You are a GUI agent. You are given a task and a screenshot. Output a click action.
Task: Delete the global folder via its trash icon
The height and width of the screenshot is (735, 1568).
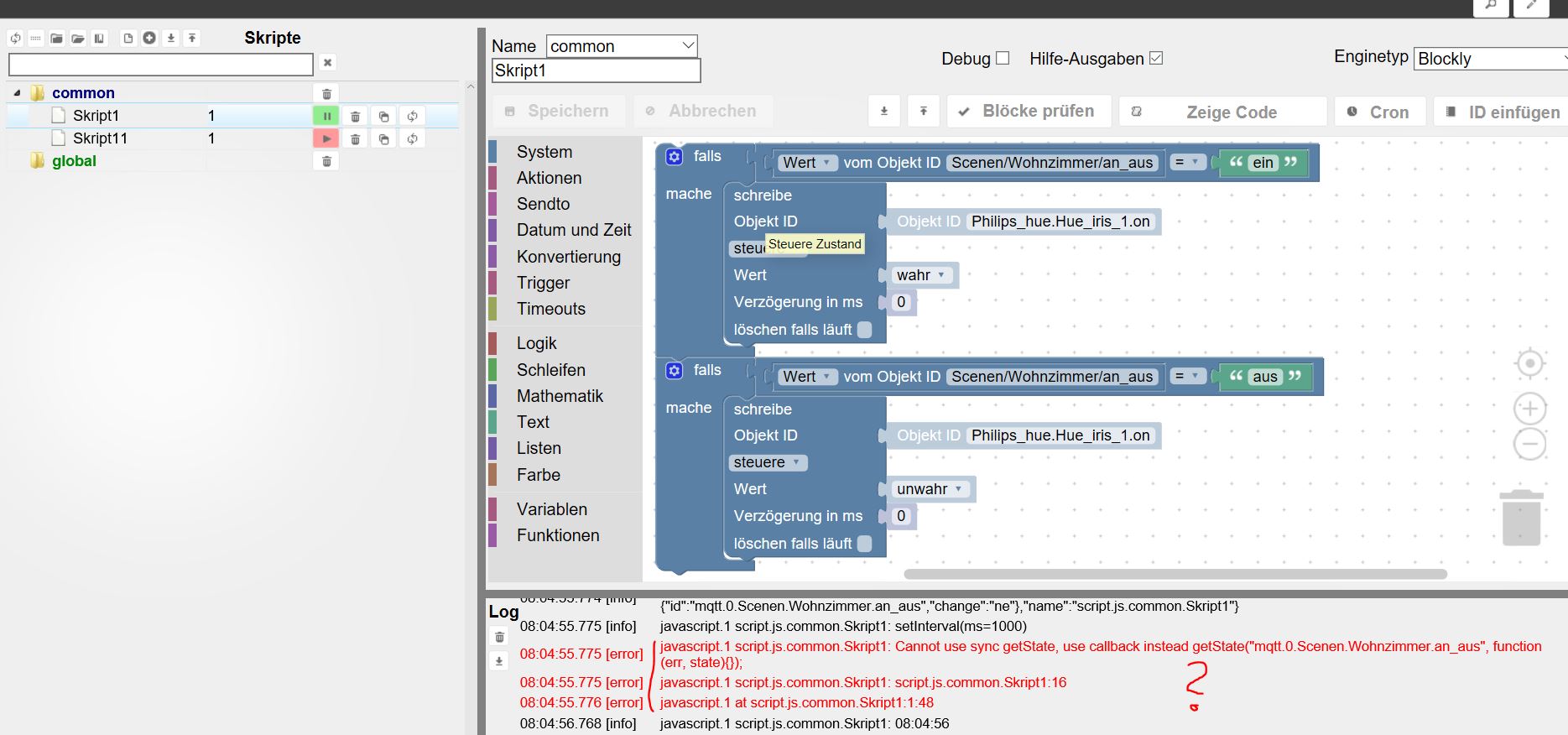point(326,161)
